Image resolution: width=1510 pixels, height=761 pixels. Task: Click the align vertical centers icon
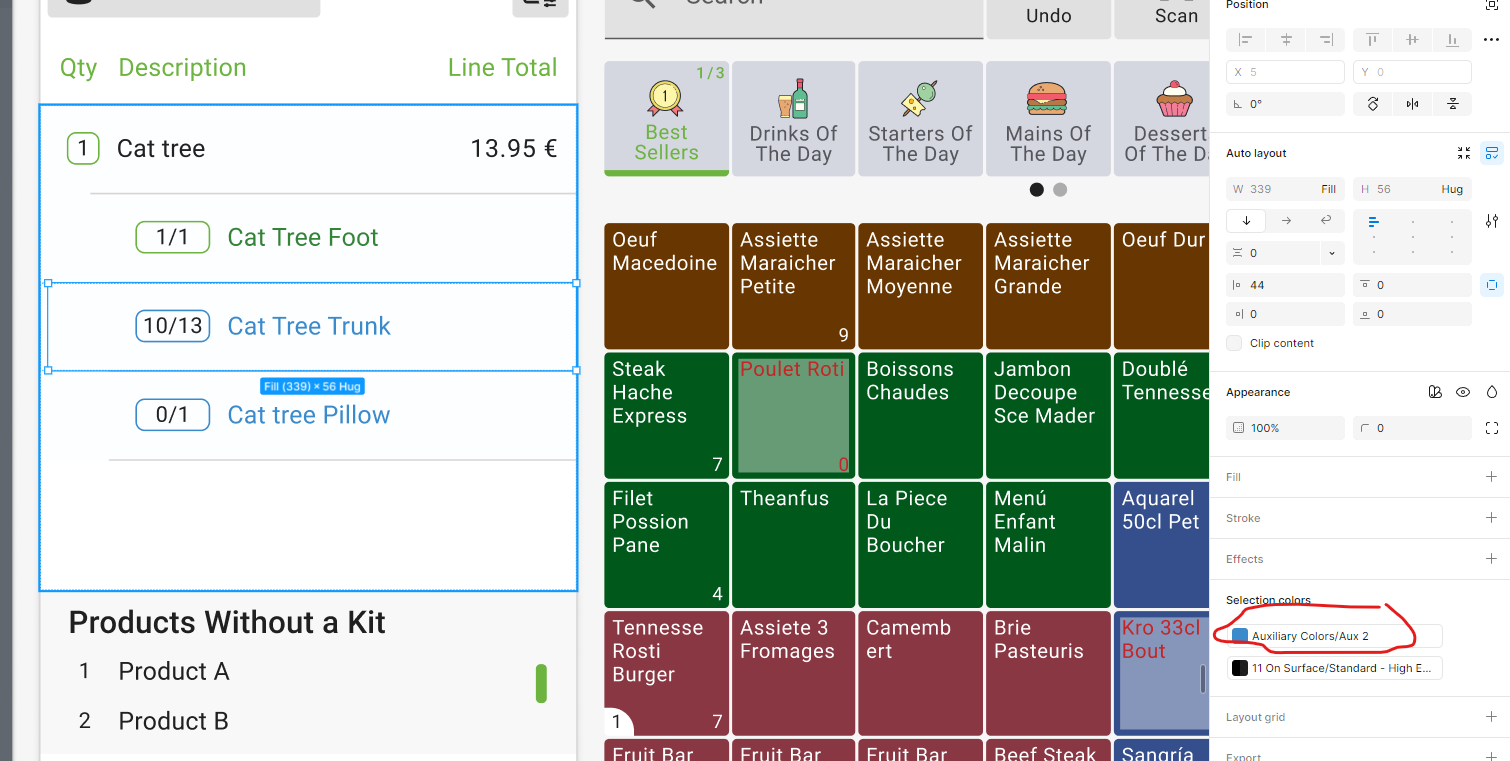point(1412,40)
